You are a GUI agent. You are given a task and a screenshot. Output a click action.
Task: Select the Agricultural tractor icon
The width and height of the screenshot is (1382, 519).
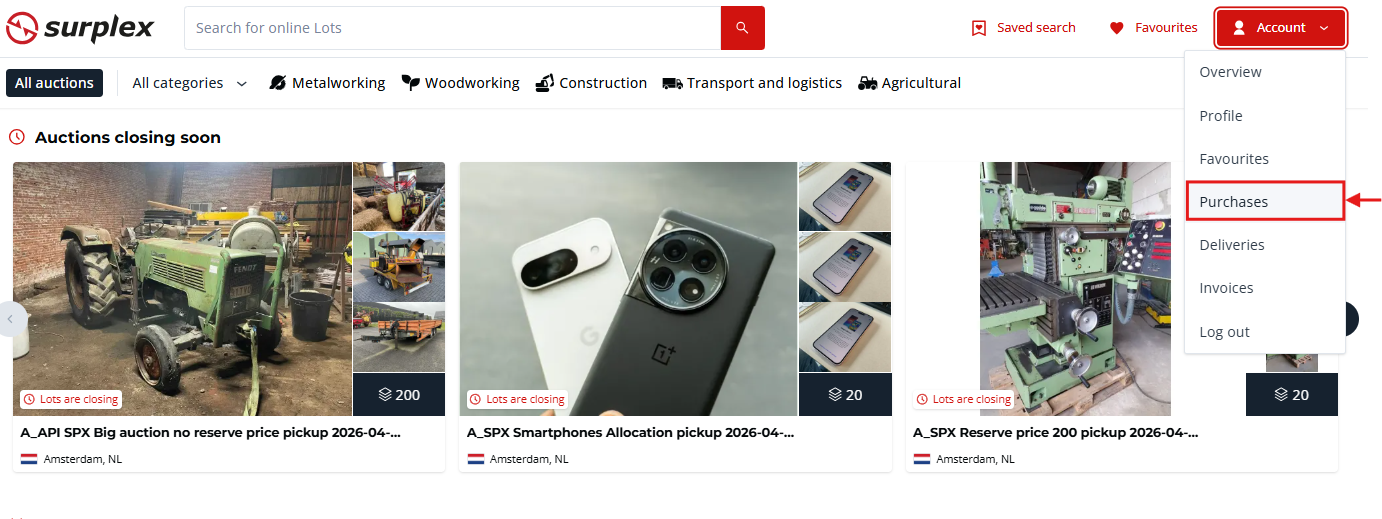[x=867, y=83]
